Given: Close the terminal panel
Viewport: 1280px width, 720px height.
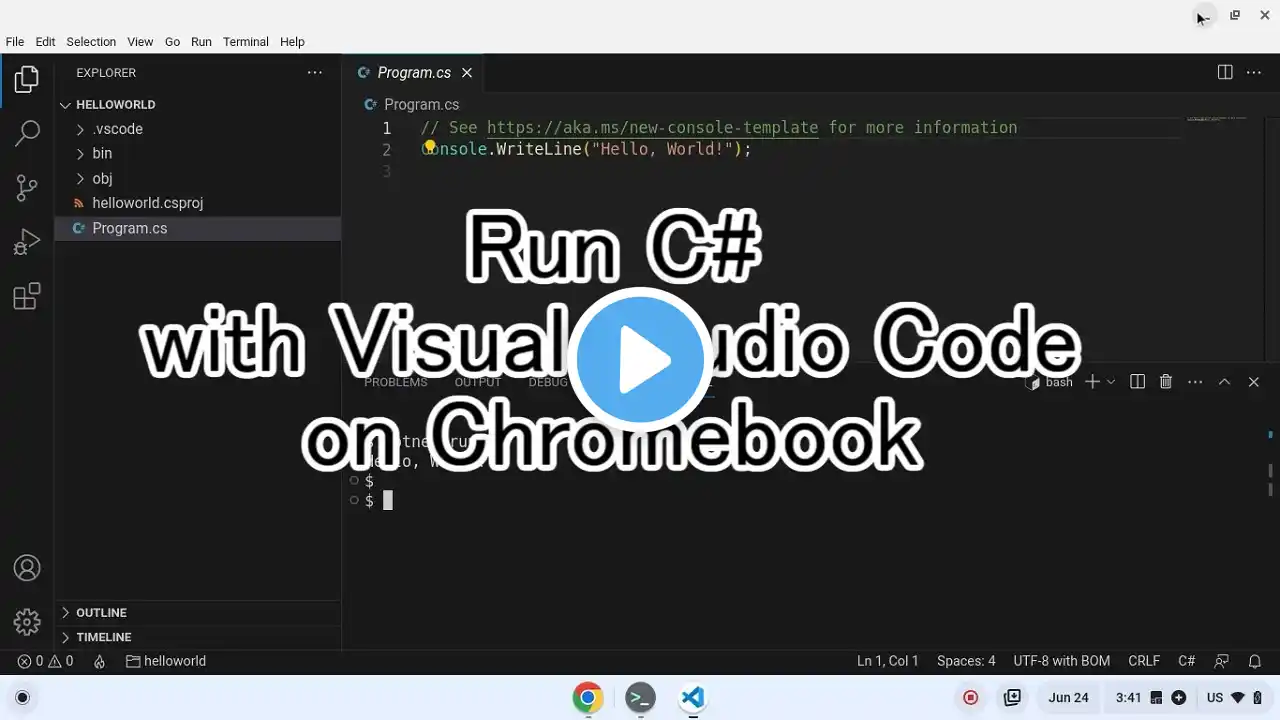Looking at the screenshot, I should pyautogui.click(x=1253, y=382).
